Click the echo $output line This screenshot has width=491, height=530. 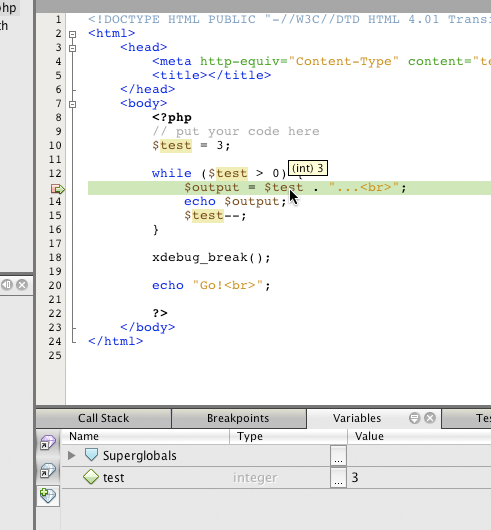click(235, 201)
